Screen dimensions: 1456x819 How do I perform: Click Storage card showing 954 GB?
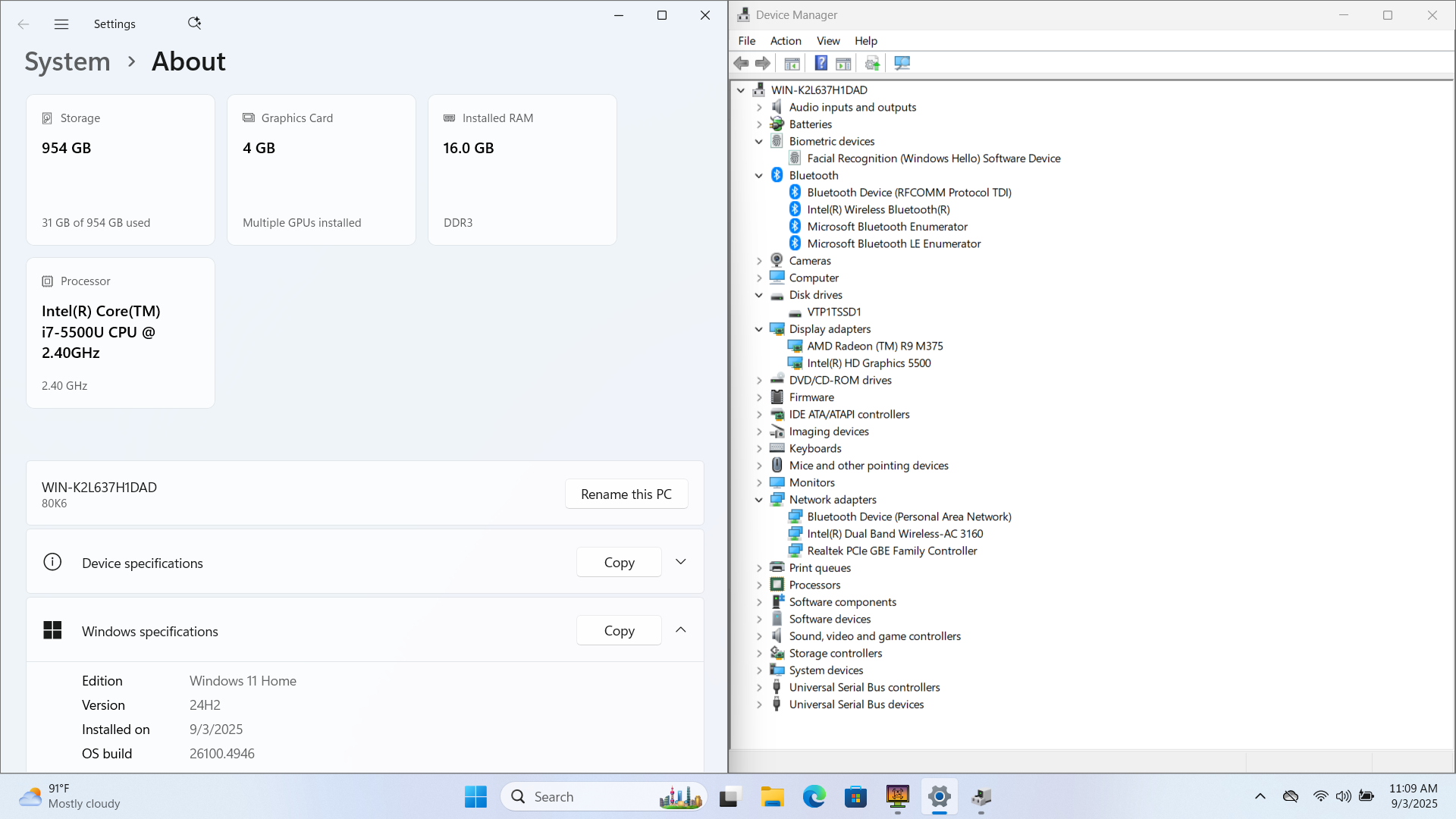point(121,170)
